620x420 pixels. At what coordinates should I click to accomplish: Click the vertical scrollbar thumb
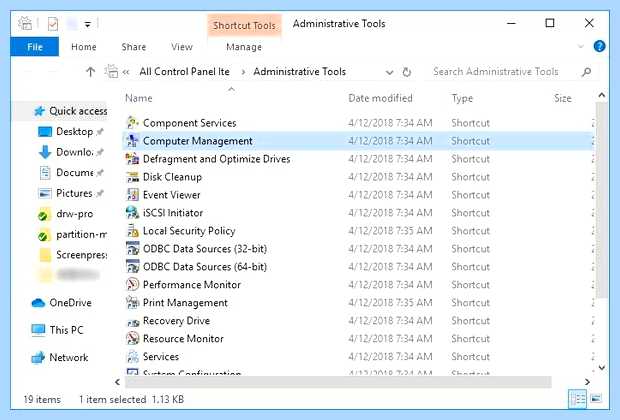[x=601, y=201]
